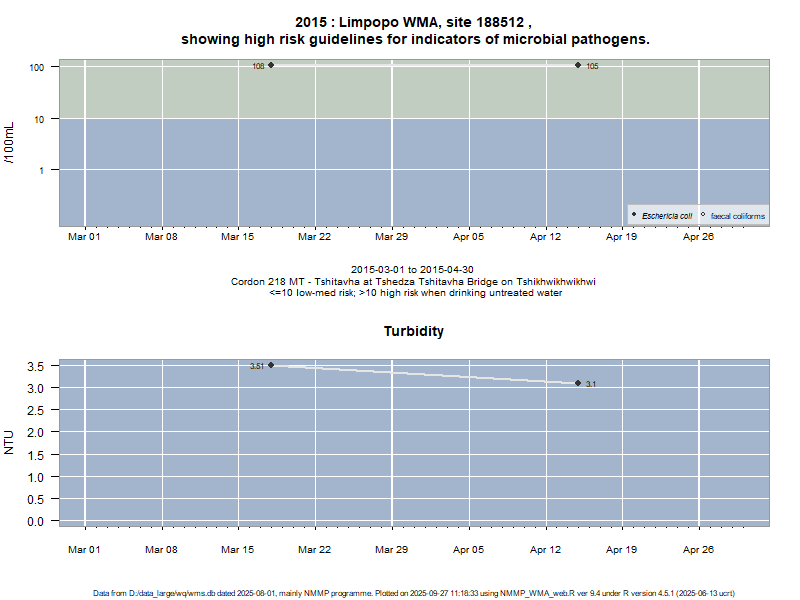Click the Mar 01 tick label on the turbidity chart
800x600 pixels.
84,549
